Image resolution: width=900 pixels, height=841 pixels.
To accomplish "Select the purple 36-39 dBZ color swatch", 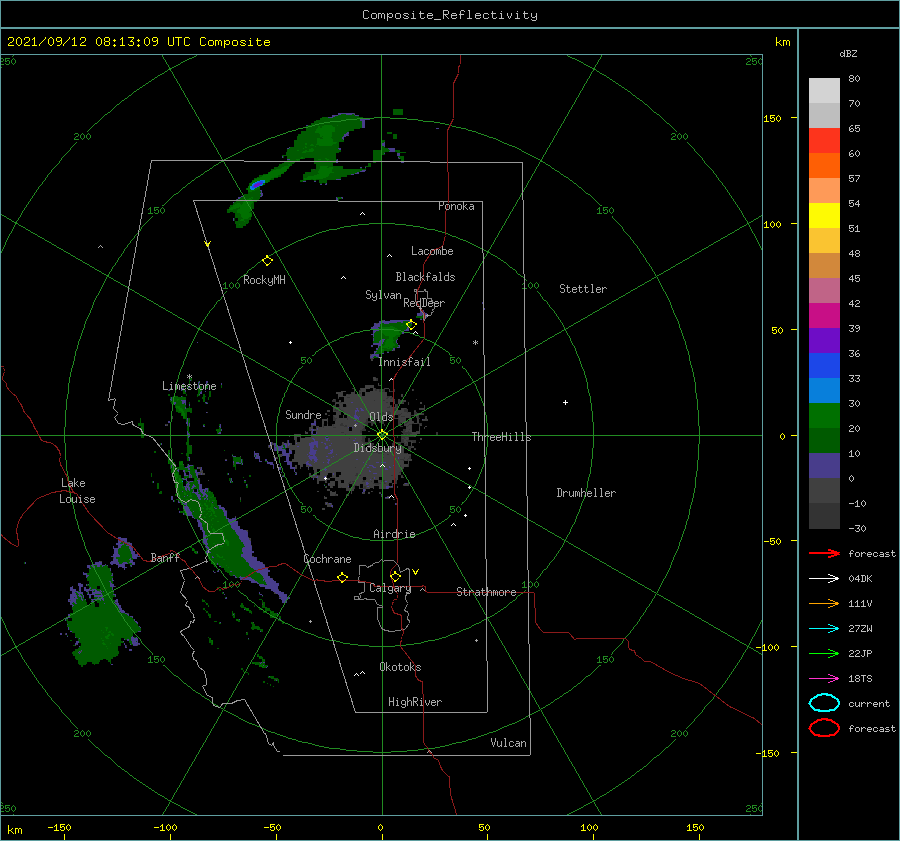I will coord(824,341).
